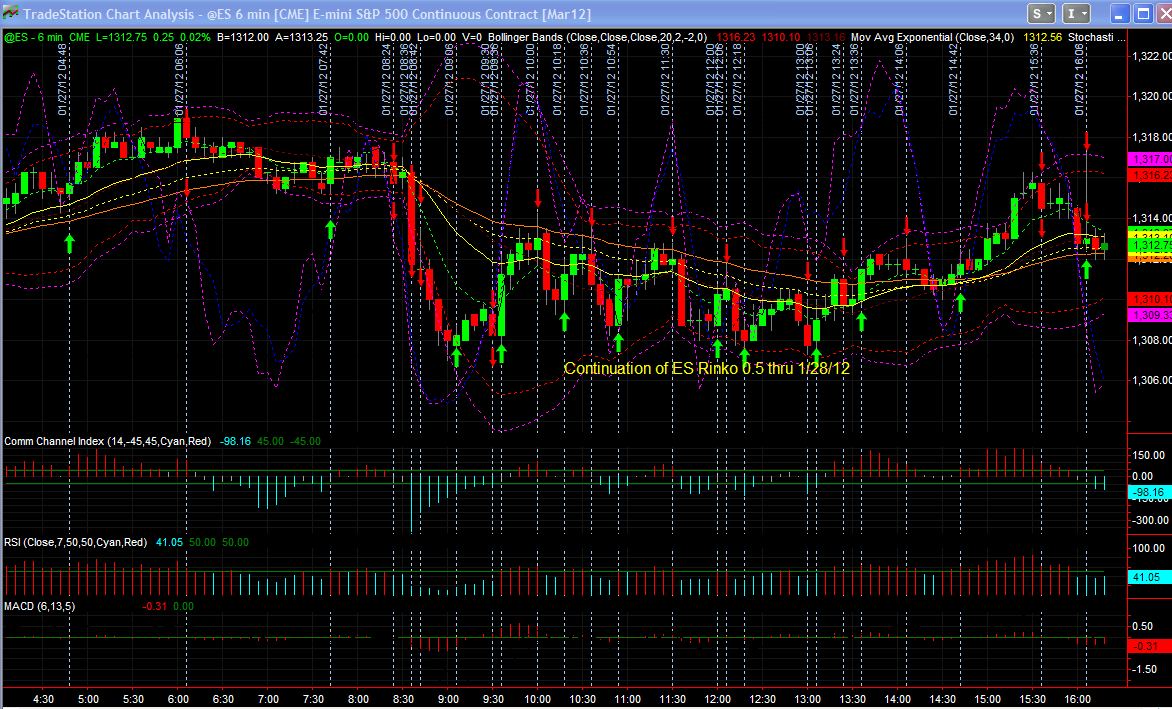Click the 'L=1312.75' last price value
1172x709 pixels.
[x=122, y=37]
